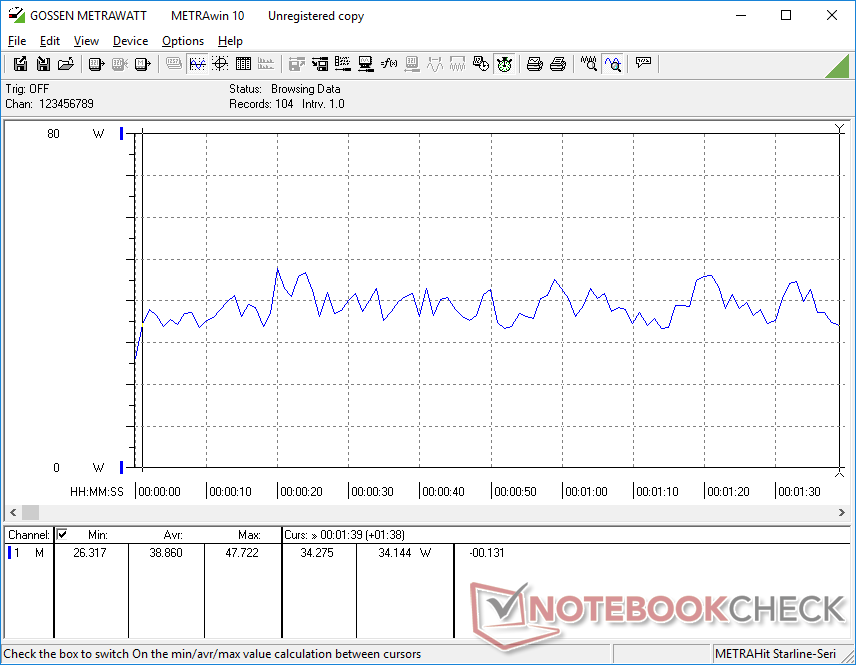Click the 00:00:50 time axis label
856x665 pixels.
tap(515, 491)
